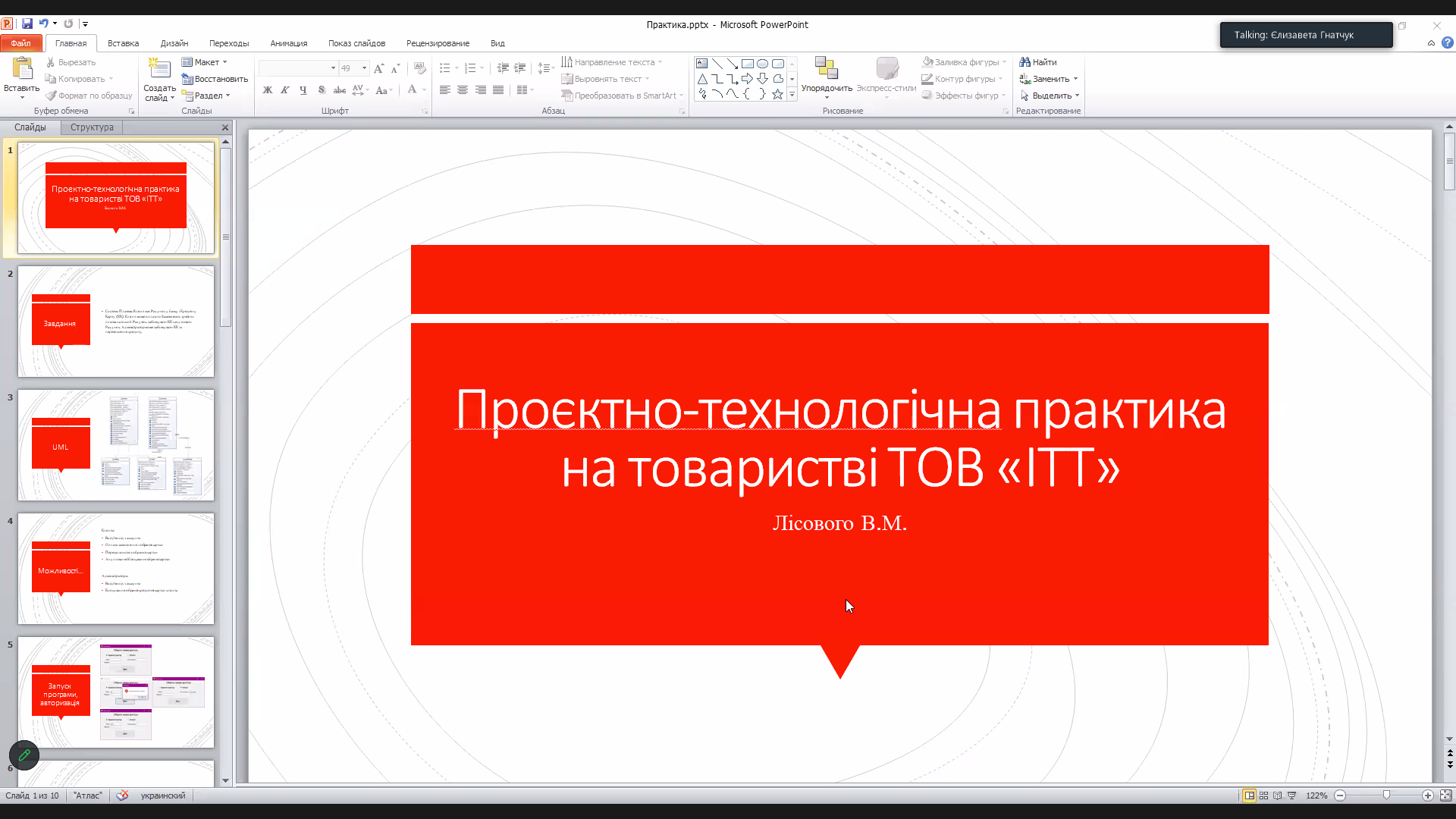Switch to Slide Sorter view icon
The image size is (1456, 819).
[1263, 795]
